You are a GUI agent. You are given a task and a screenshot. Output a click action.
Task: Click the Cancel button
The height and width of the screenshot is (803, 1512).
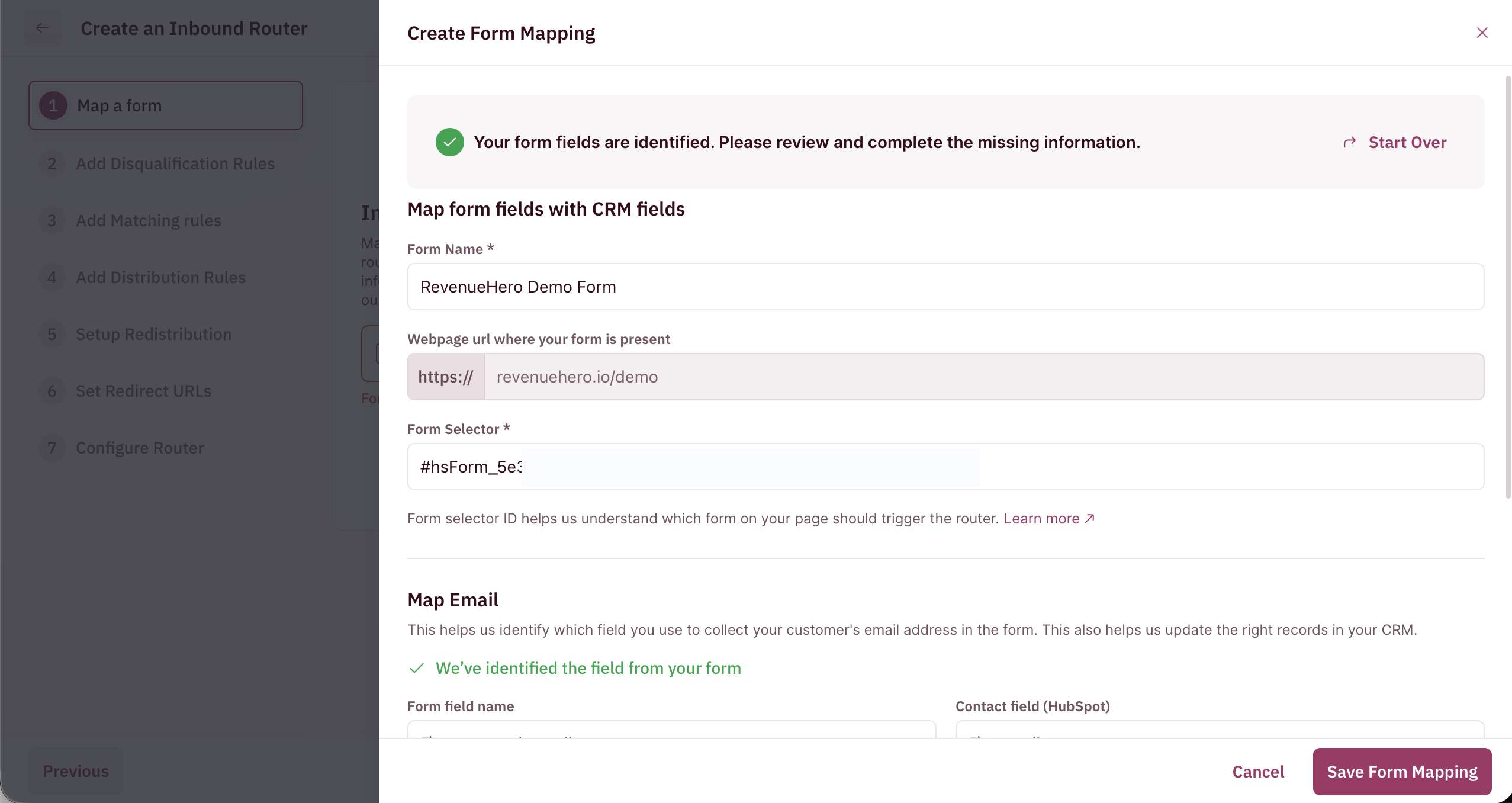pyautogui.click(x=1258, y=772)
